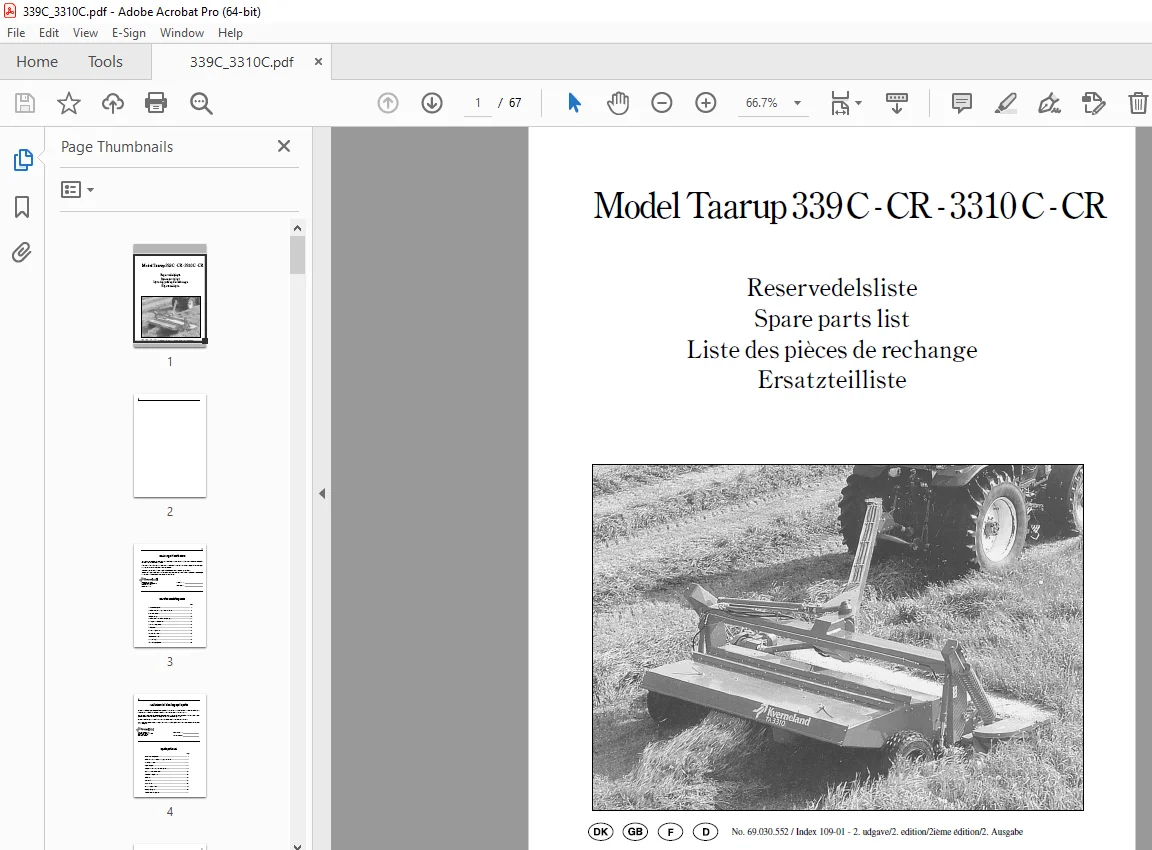Add a comment with speech bubble icon
1152x850 pixels.
point(962,103)
